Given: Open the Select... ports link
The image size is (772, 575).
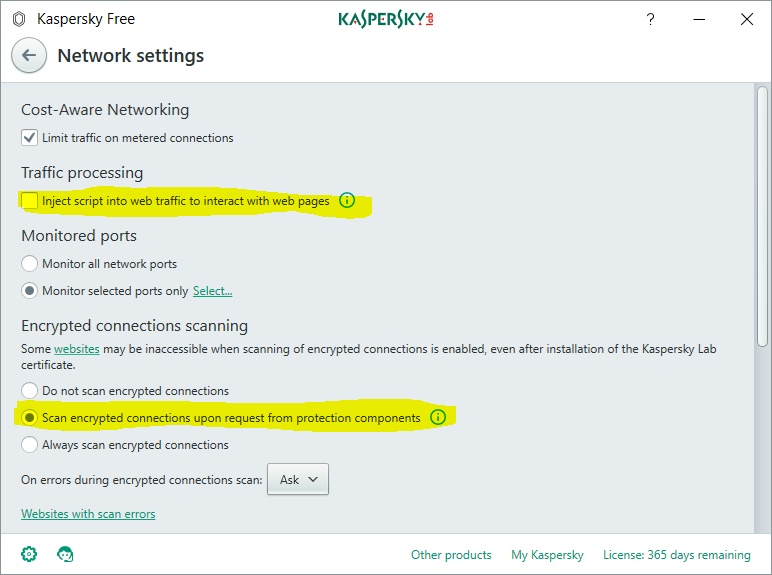Looking at the screenshot, I should [x=212, y=291].
